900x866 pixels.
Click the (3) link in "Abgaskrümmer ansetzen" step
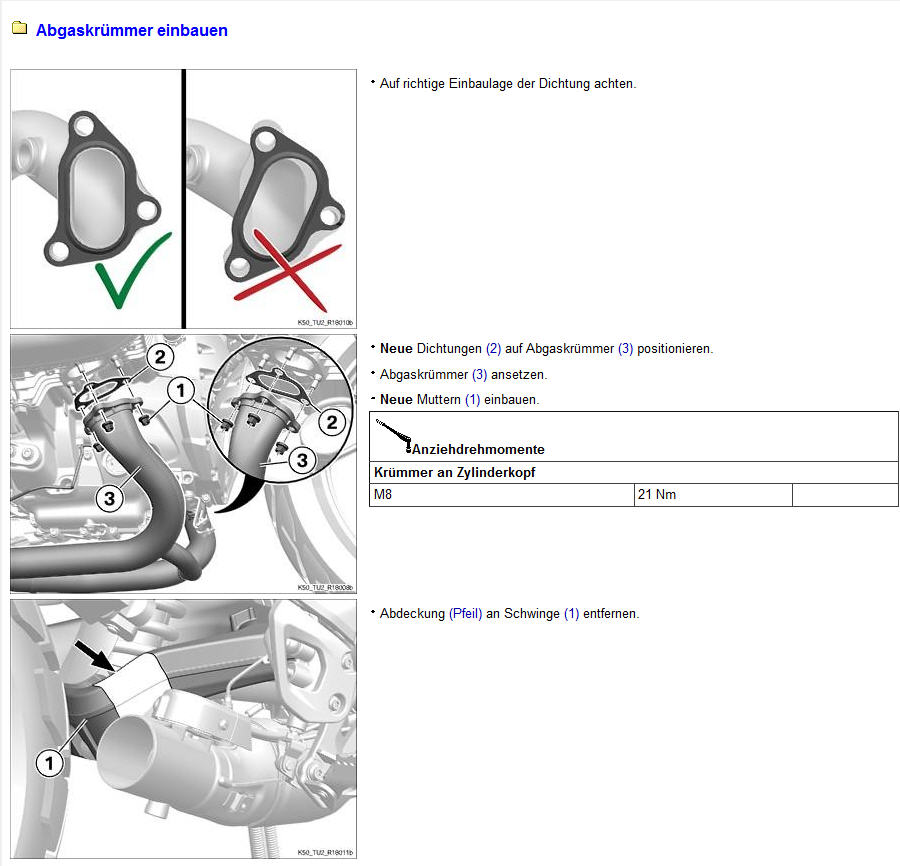pos(479,374)
